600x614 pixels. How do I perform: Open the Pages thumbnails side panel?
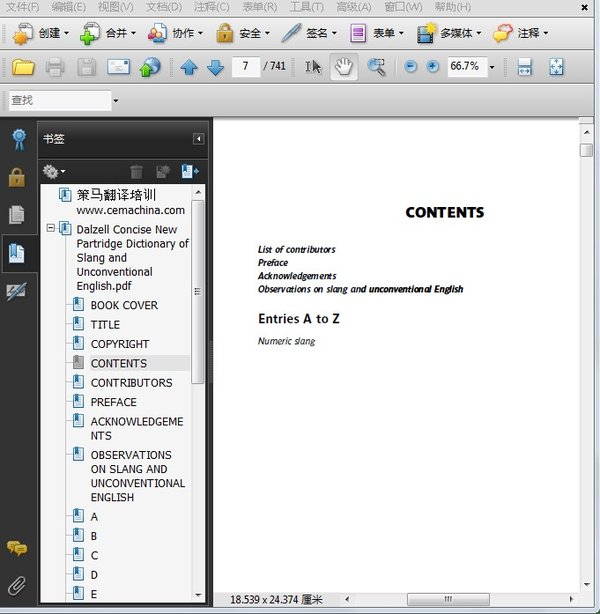click(17, 214)
